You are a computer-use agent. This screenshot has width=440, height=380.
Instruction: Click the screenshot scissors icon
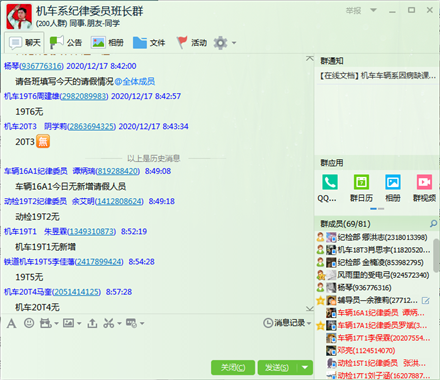pyautogui.click(x=108, y=323)
